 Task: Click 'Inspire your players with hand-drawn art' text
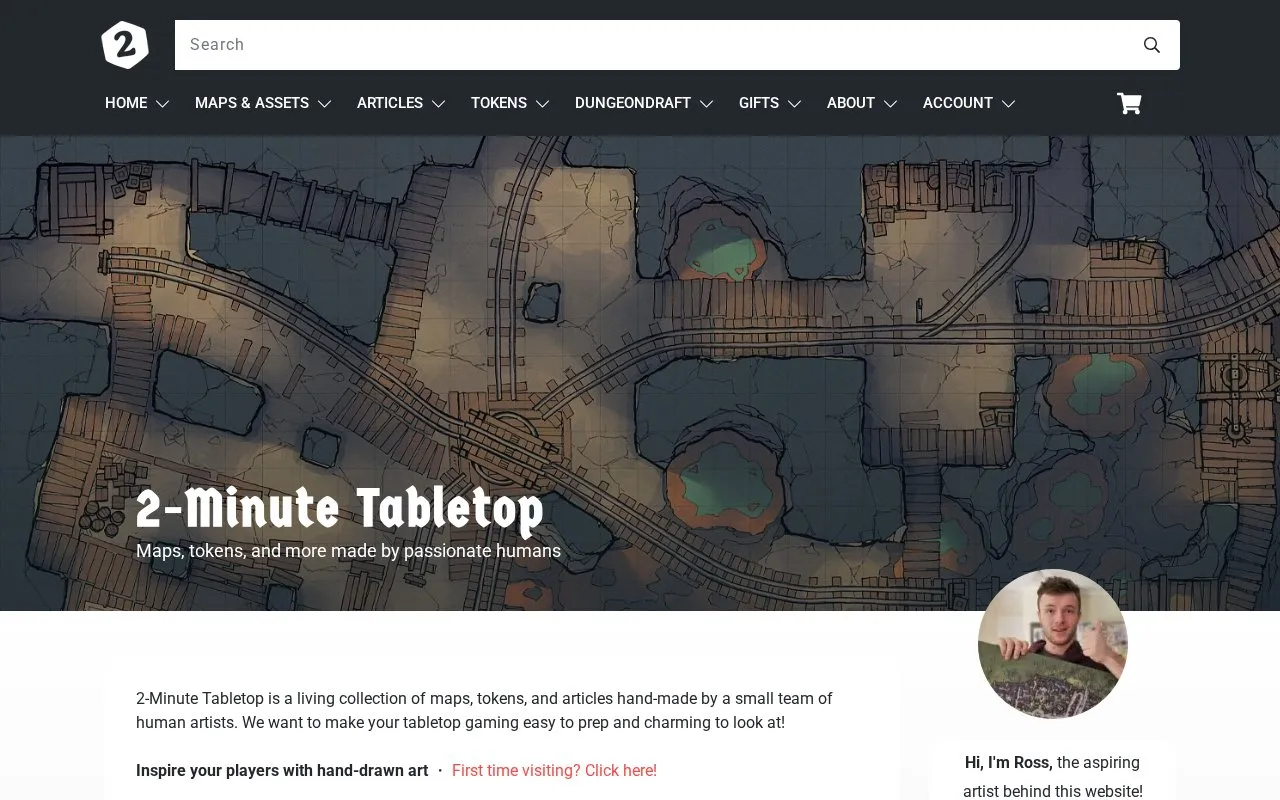[x=282, y=770]
